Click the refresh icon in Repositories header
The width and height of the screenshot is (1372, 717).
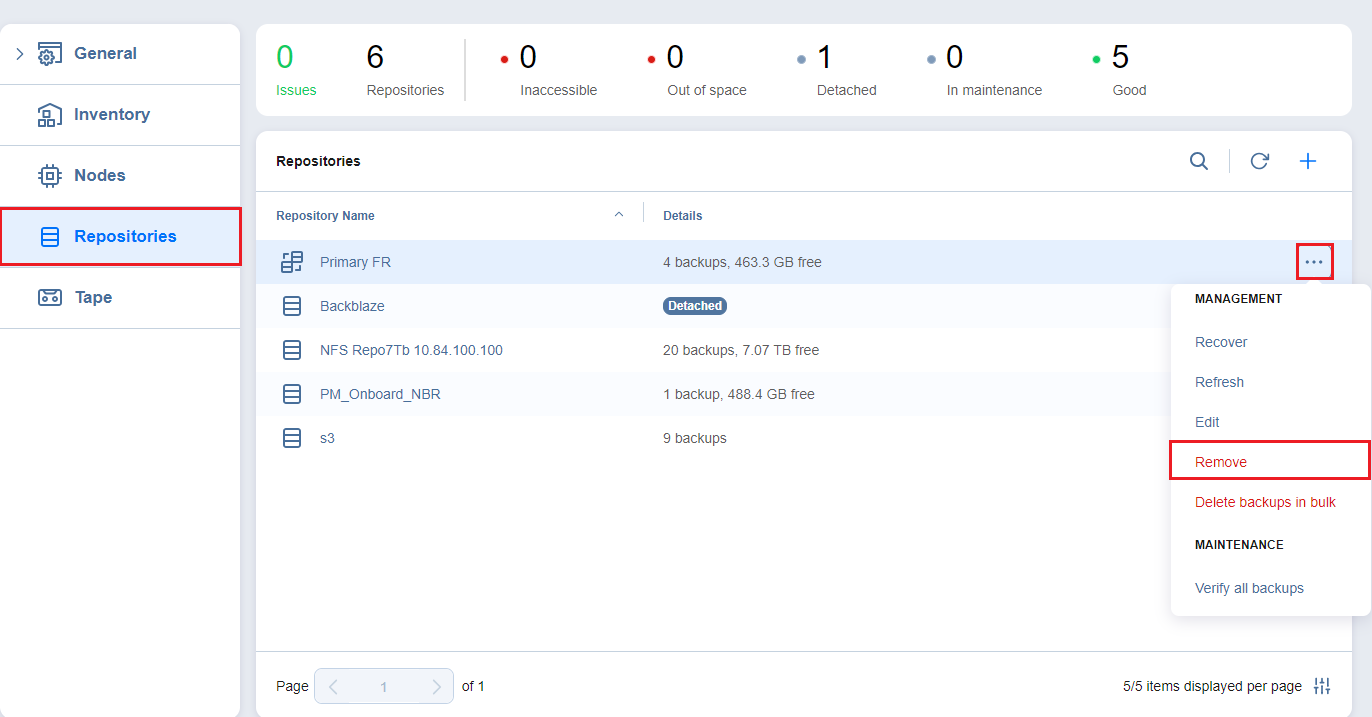pyautogui.click(x=1259, y=161)
